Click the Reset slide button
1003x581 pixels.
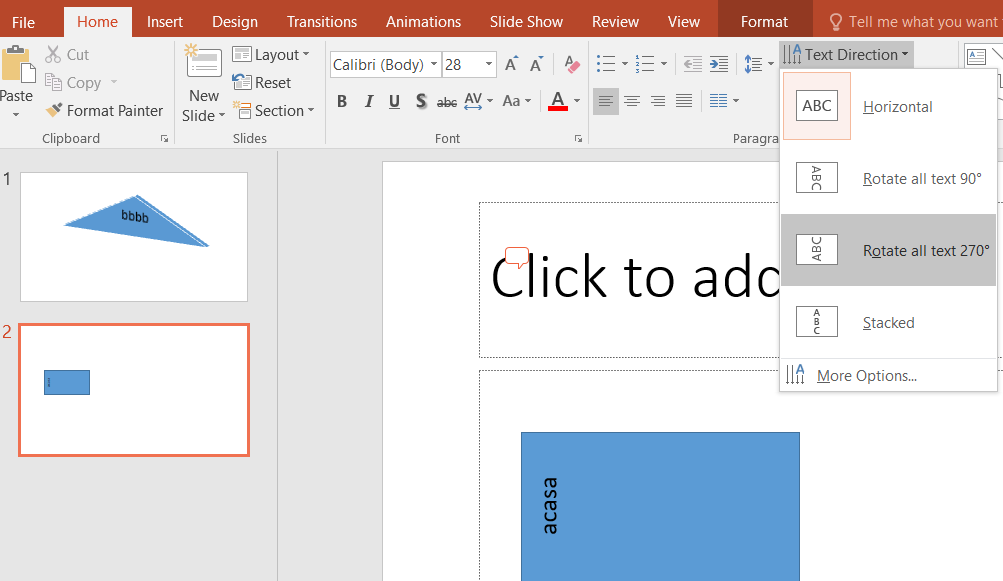pyautogui.click(x=262, y=83)
